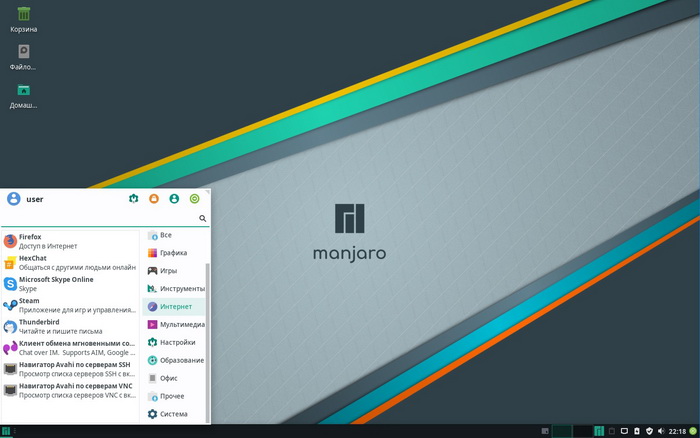Viewport: 700px width, 438px height.
Task: Select the Настройки category
Action: (174, 342)
